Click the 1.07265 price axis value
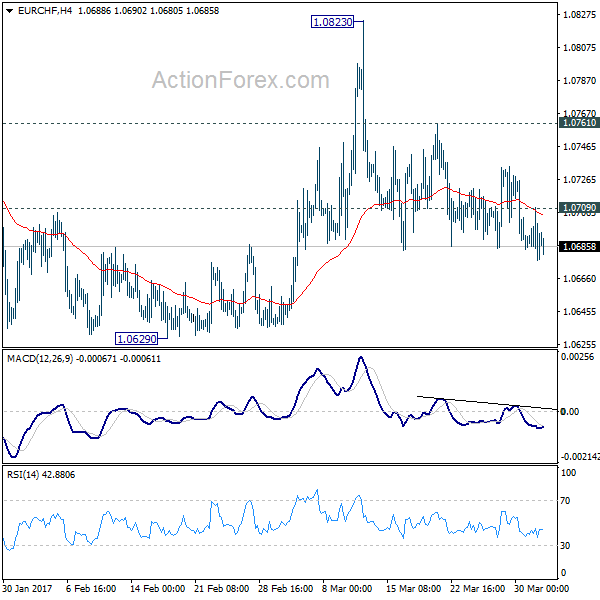This screenshot has height=600, width=600. click(x=580, y=179)
